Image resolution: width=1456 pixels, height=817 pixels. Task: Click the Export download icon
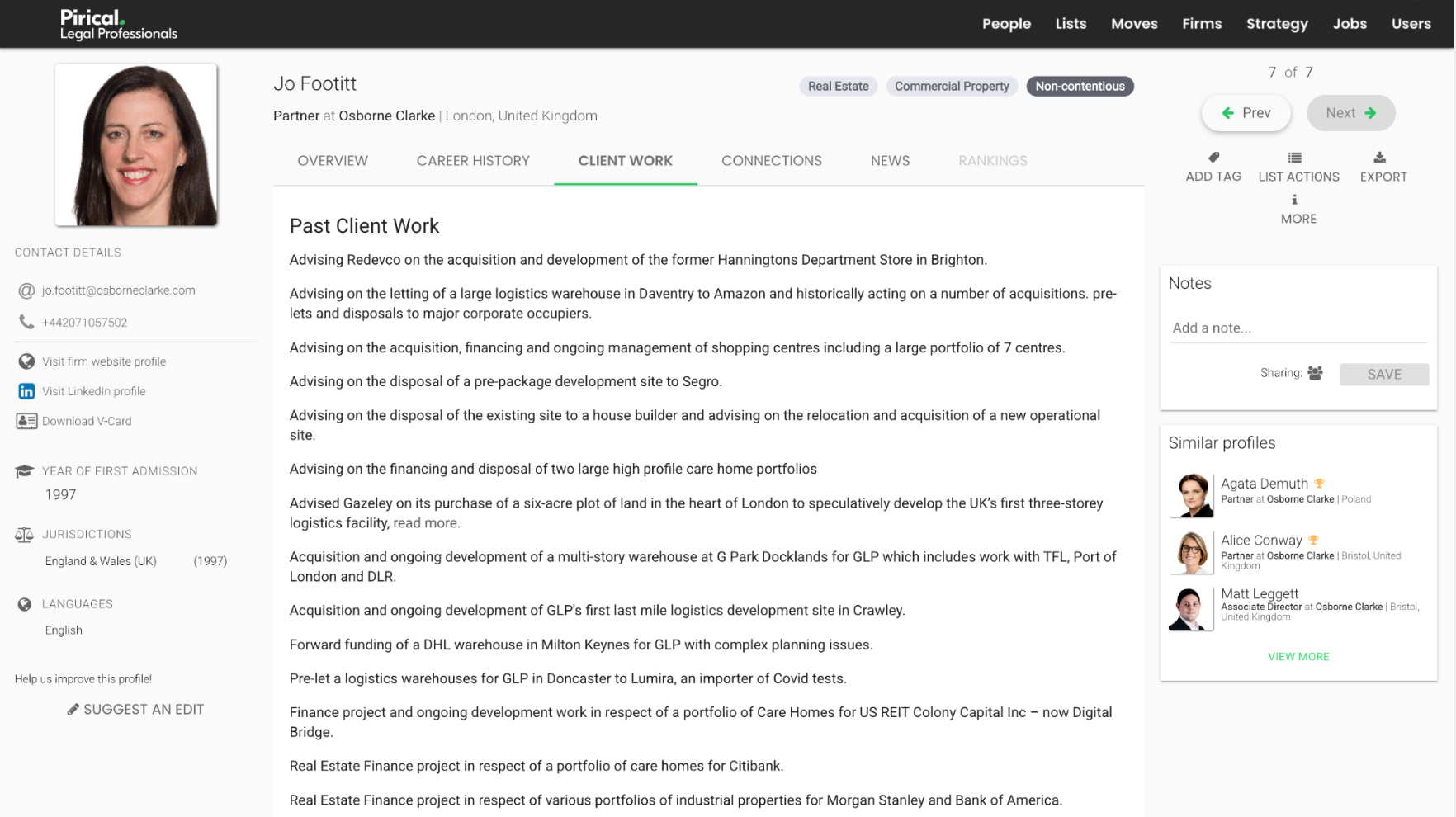[x=1380, y=158]
